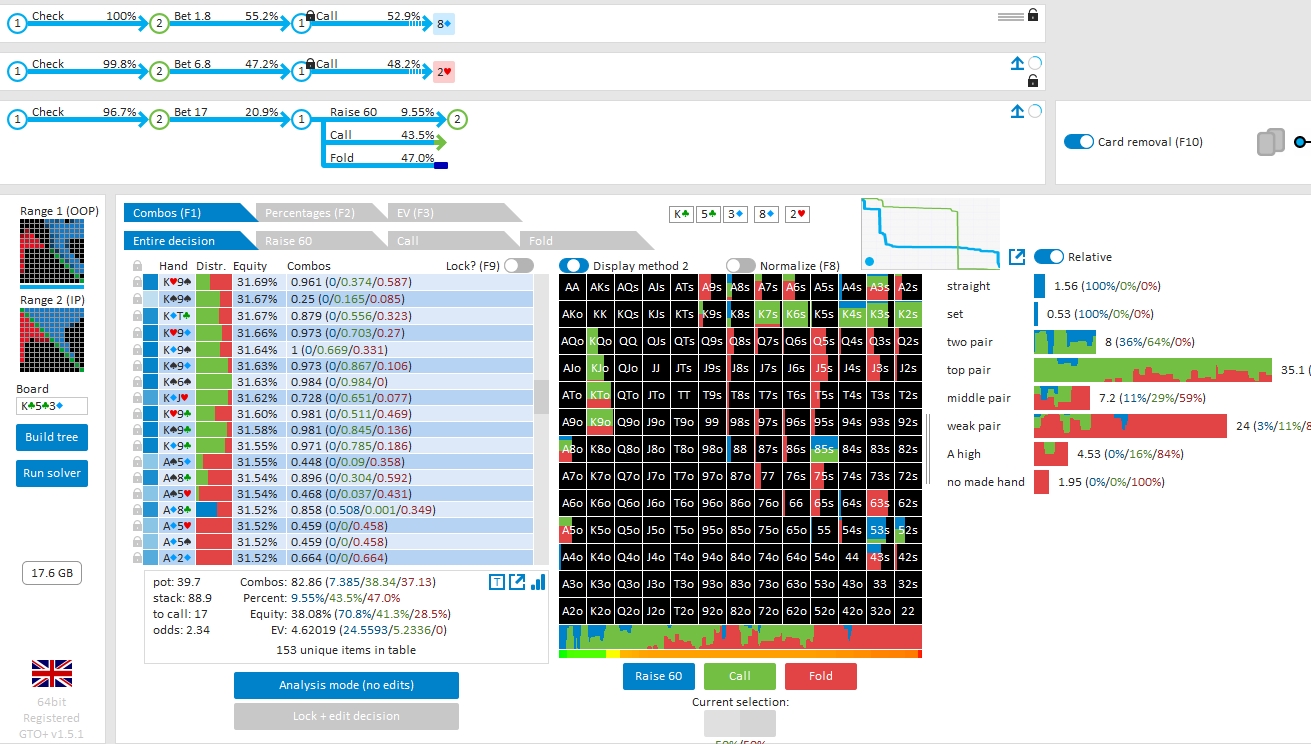
Task: Click the straight category label
Action: tap(969, 286)
